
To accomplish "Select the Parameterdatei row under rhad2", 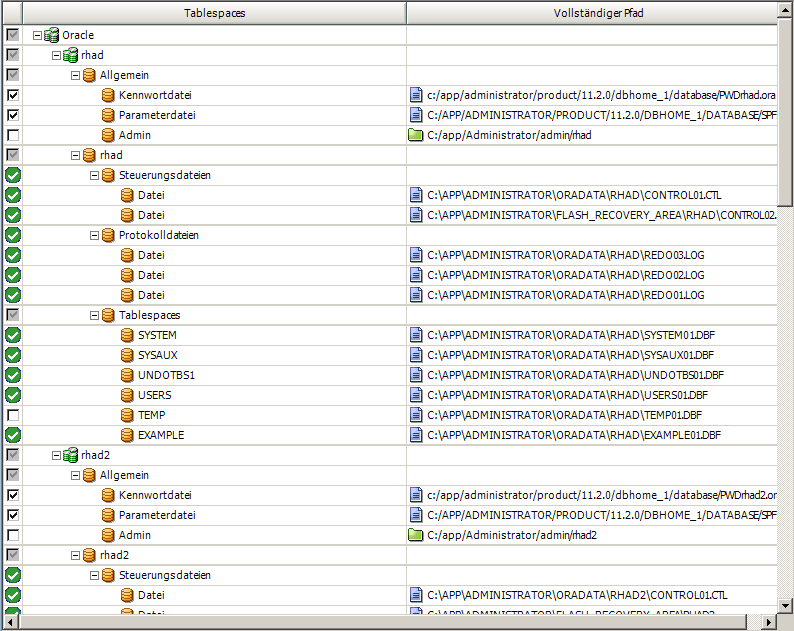I will (390, 515).
